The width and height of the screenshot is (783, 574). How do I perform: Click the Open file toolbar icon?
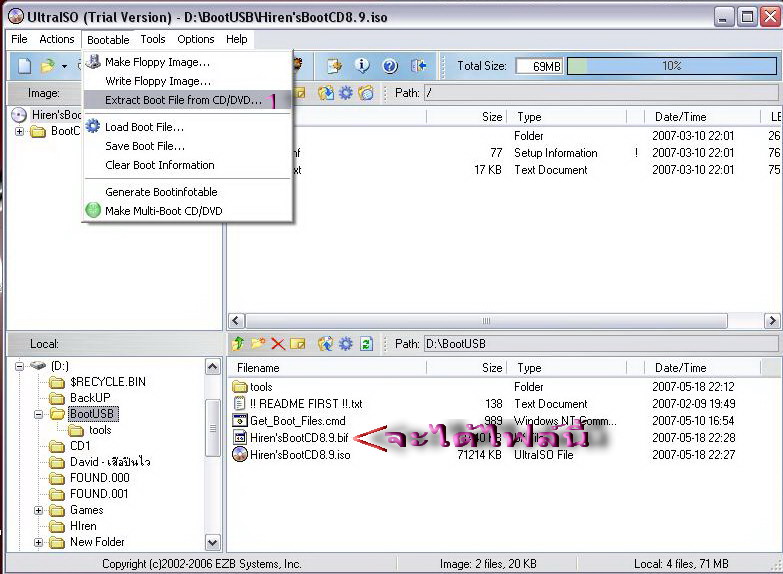[x=47, y=65]
